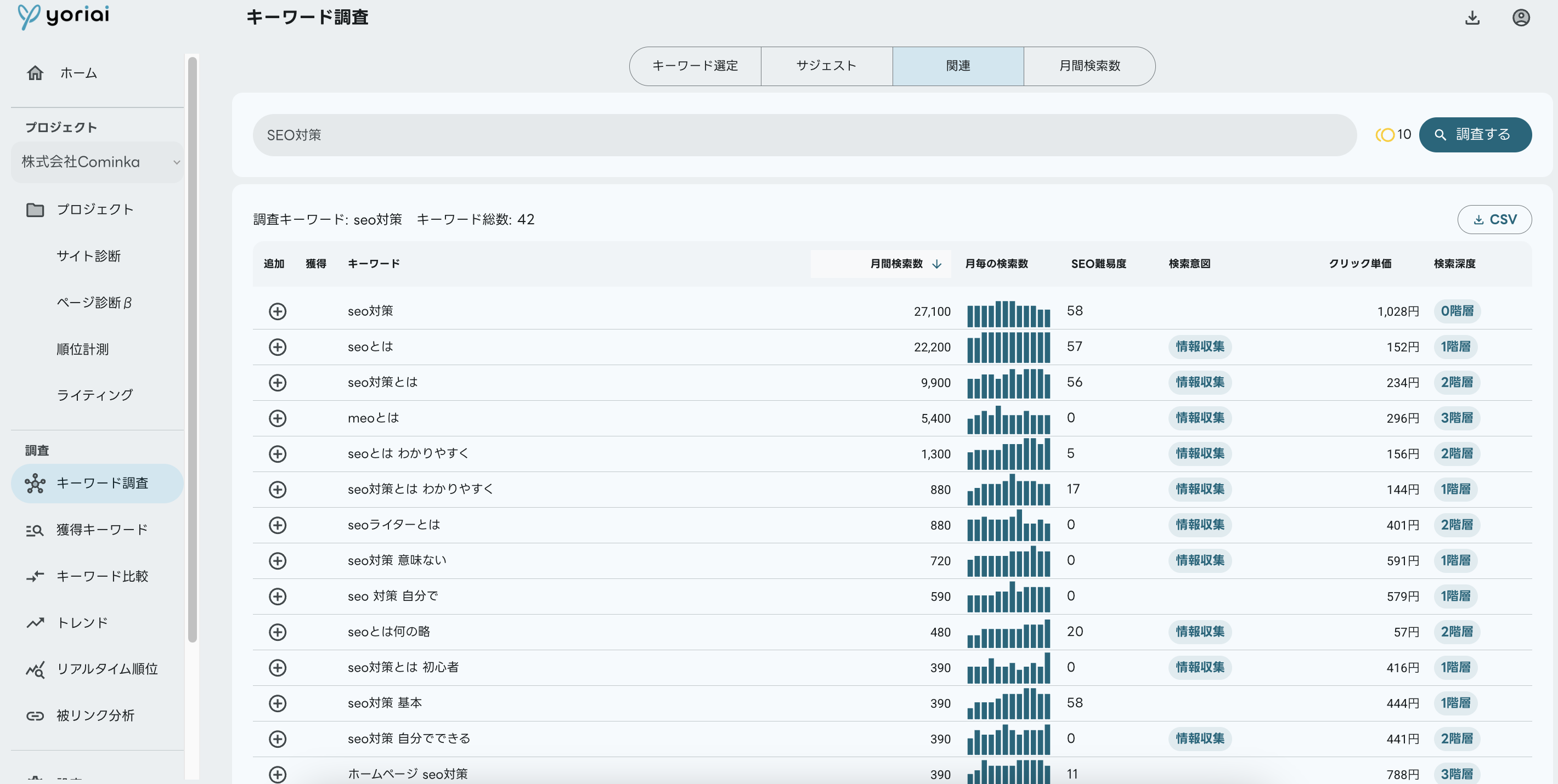
Task: Click the 2階層 badge for seoとは何の略
Action: (x=1457, y=632)
